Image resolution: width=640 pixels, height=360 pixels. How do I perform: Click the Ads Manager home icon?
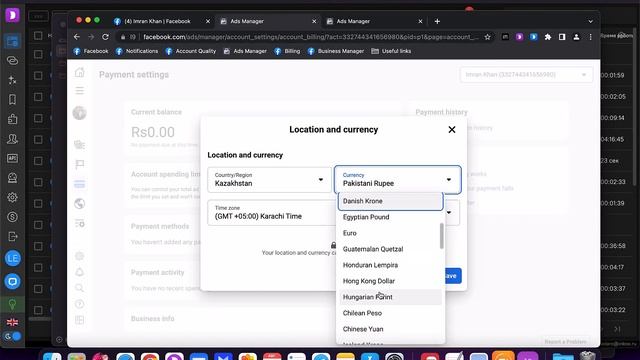[x=80, y=73]
